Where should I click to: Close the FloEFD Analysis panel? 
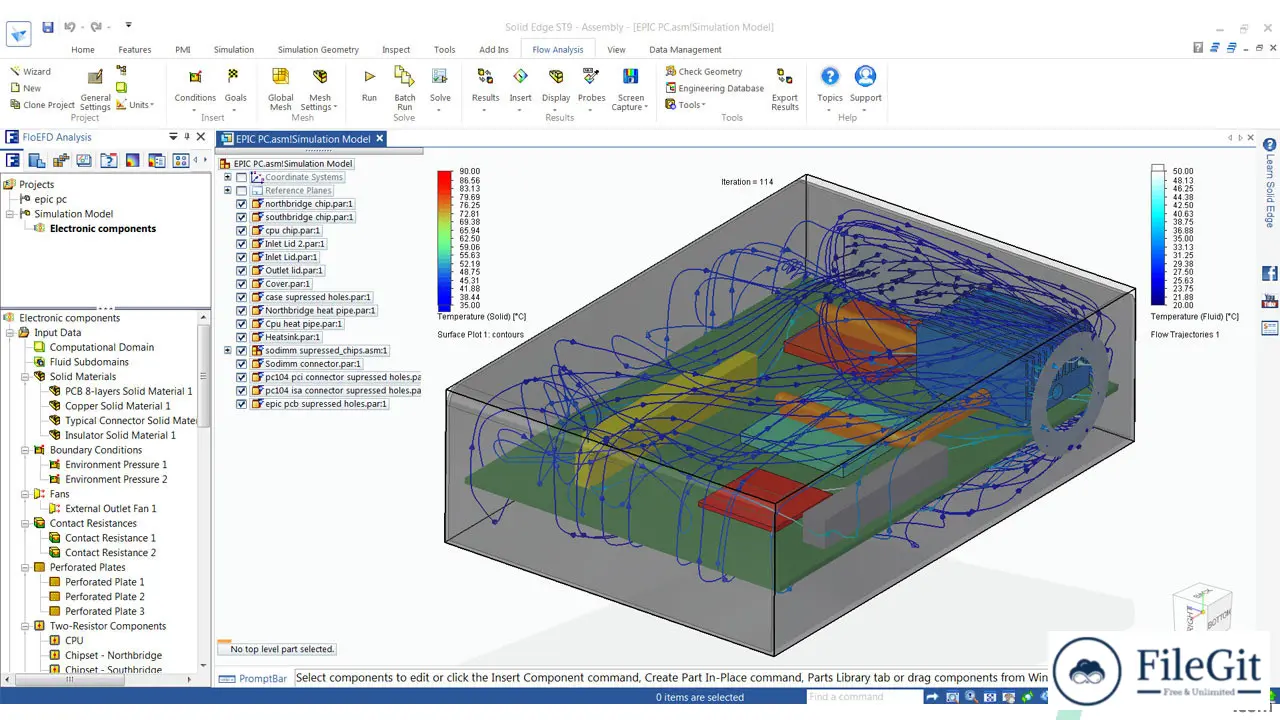click(201, 137)
